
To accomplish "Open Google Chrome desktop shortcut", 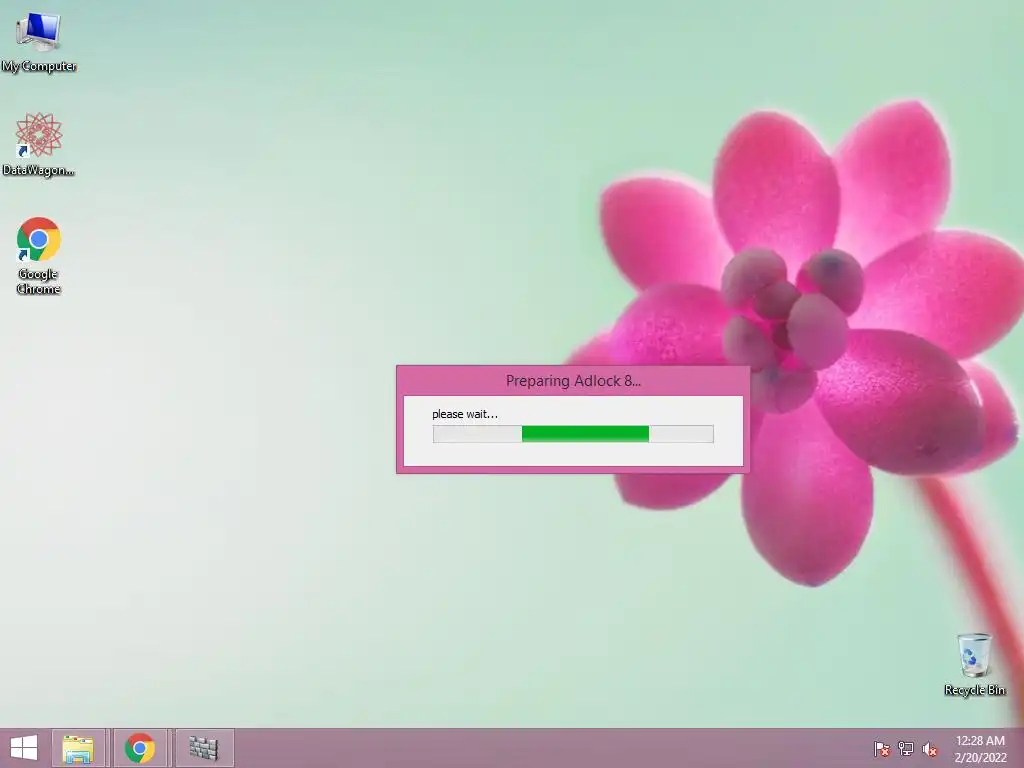I will coord(39,255).
